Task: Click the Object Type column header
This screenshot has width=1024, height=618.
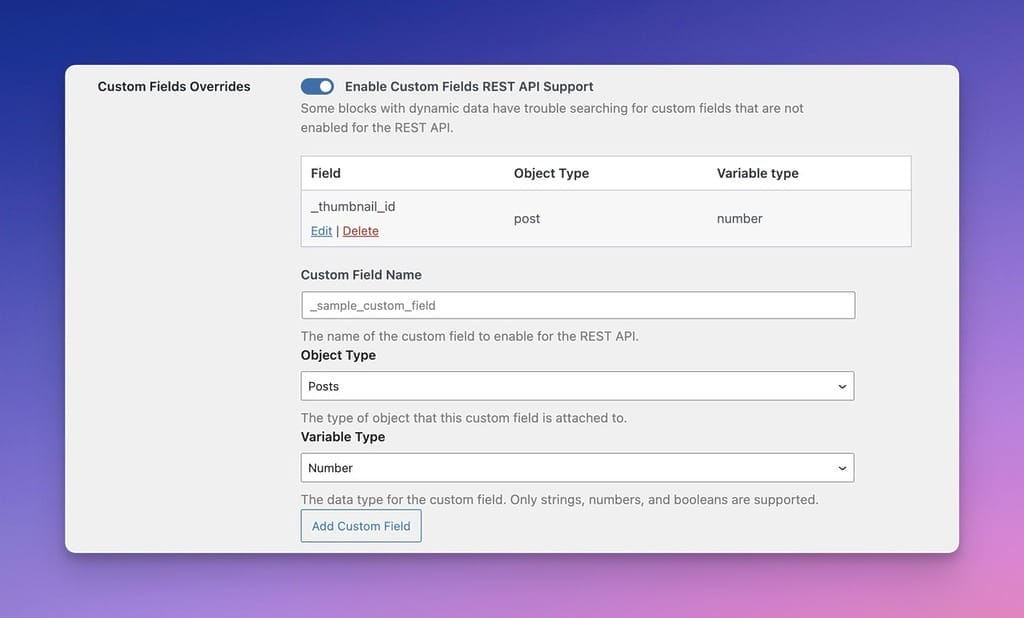Action: (x=551, y=172)
